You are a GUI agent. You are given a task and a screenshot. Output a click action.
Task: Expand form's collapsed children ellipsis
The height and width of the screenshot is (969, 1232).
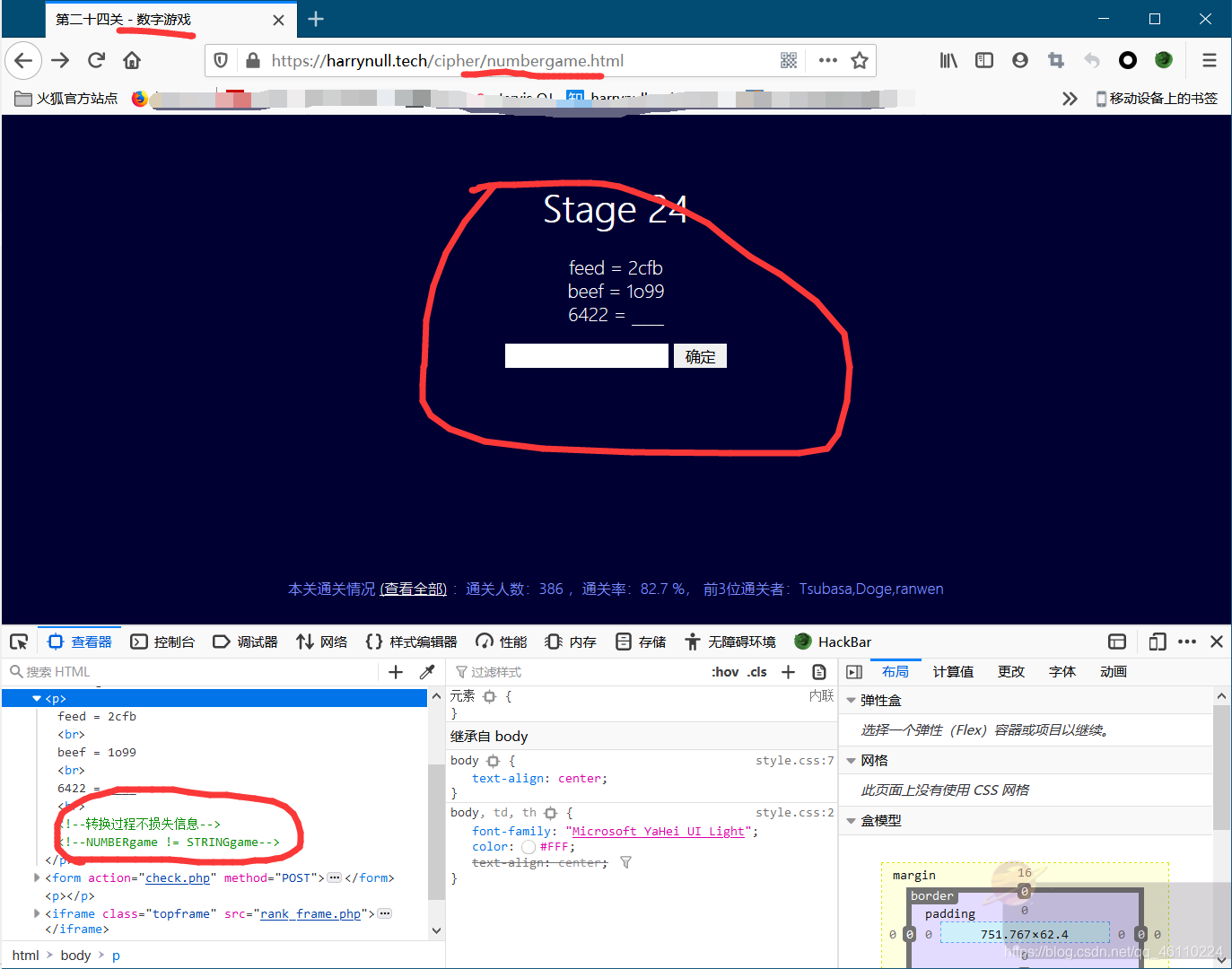pyautogui.click(x=335, y=877)
